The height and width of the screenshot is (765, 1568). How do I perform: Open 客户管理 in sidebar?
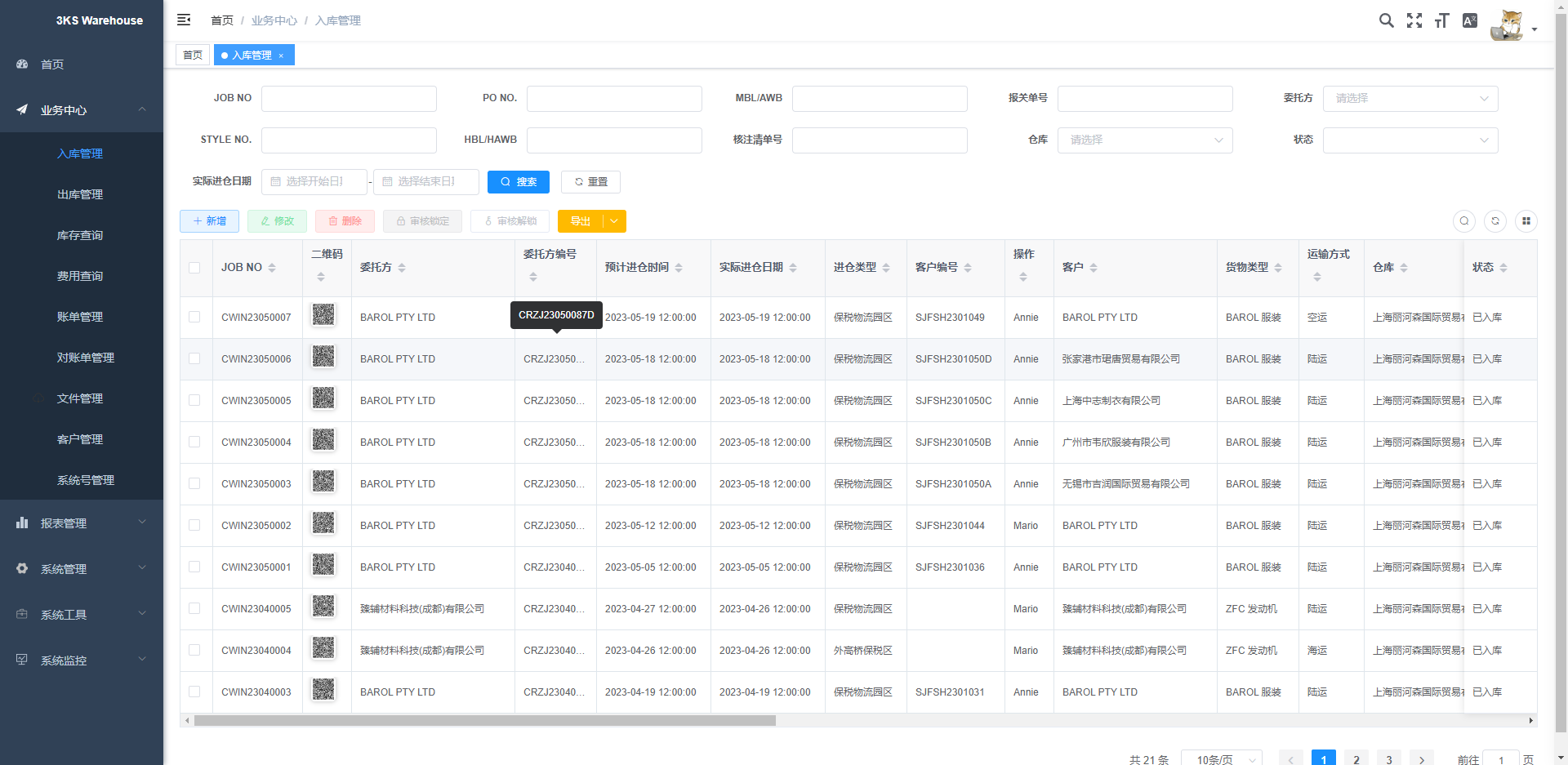[x=82, y=439]
